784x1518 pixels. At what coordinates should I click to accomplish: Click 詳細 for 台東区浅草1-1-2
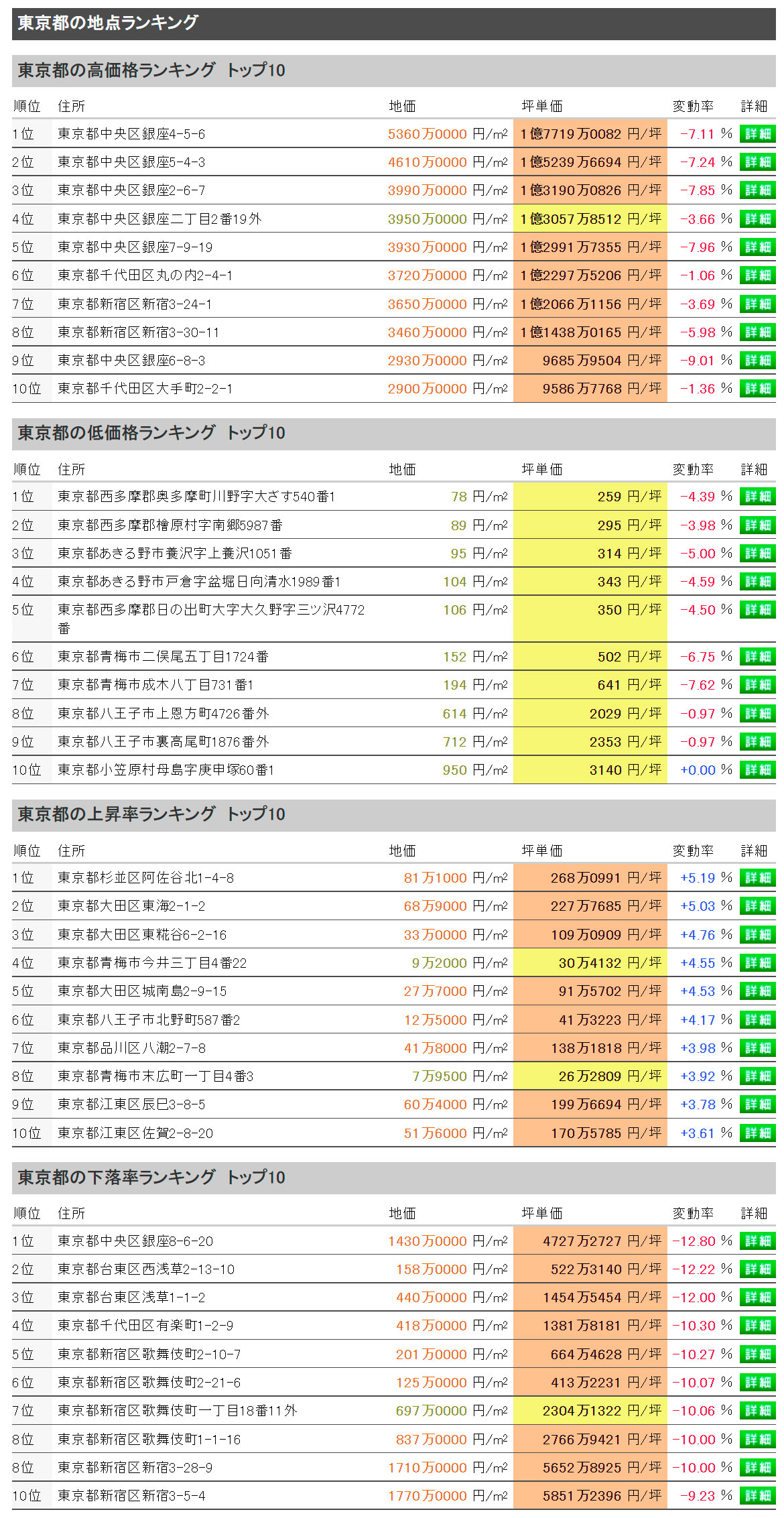(x=757, y=1298)
